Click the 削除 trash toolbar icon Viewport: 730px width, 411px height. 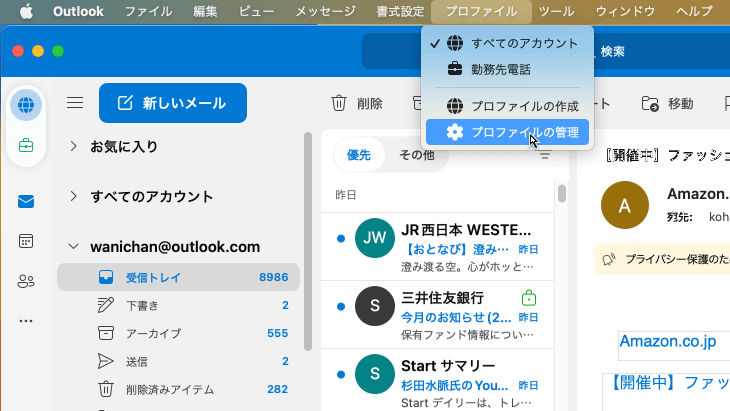[339, 103]
